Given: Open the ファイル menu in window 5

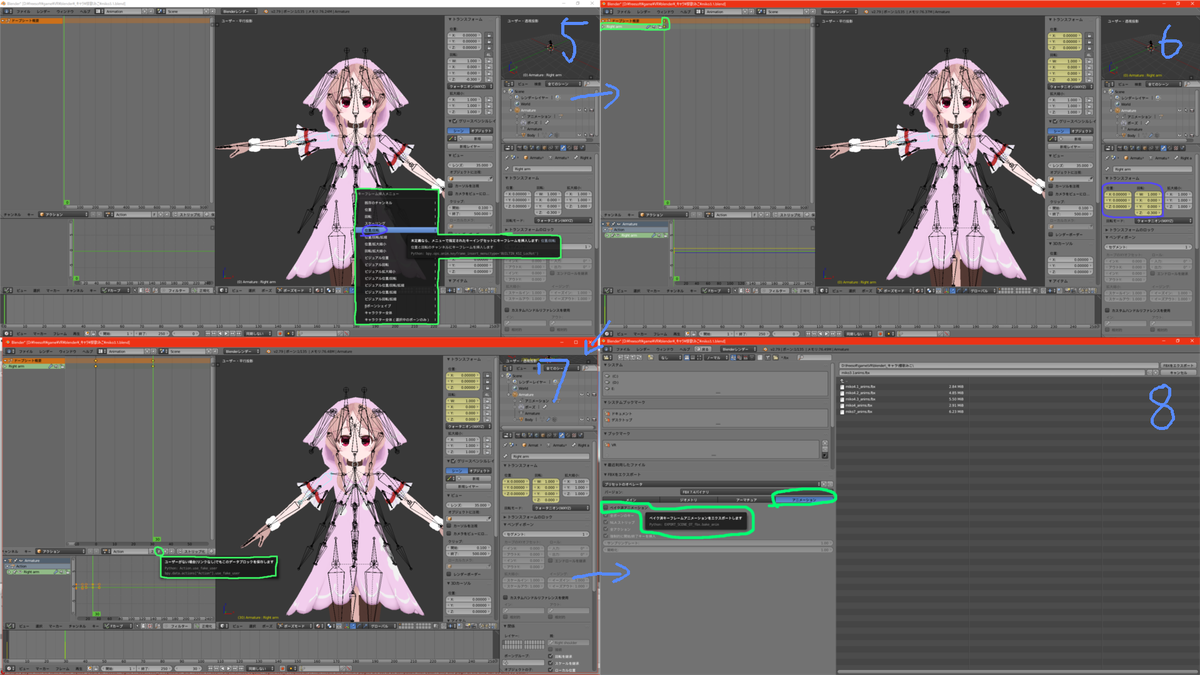Looking at the screenshot, I should 24,11.
